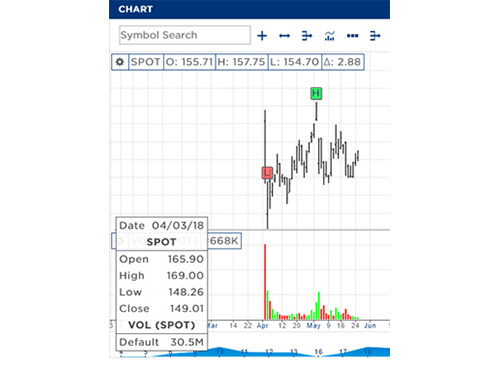The image size is (500, 370).
Task: Open the chart studies indicator icon
Action: tap(330, 36)
